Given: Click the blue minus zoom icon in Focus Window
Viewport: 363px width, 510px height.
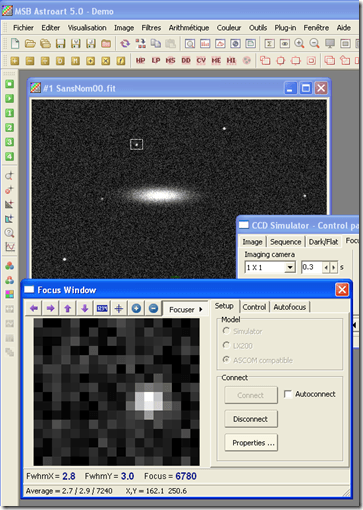Looking at the screenshot, I should pos(153,308).
